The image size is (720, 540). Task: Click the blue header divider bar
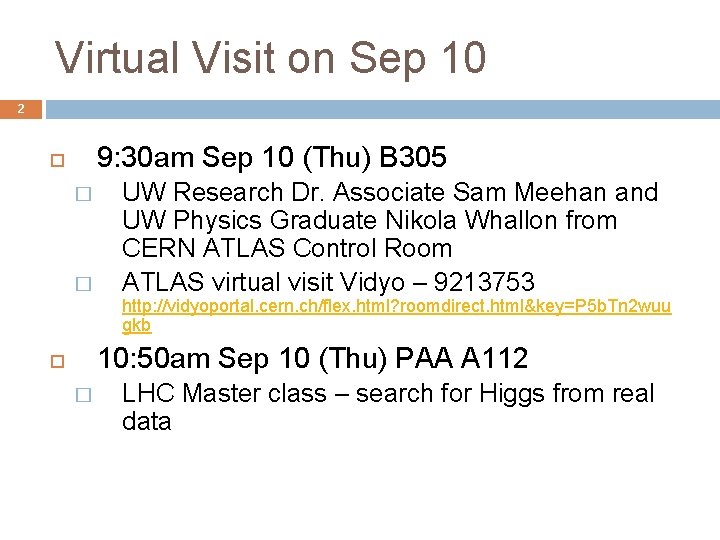click(x=380, y=108)
